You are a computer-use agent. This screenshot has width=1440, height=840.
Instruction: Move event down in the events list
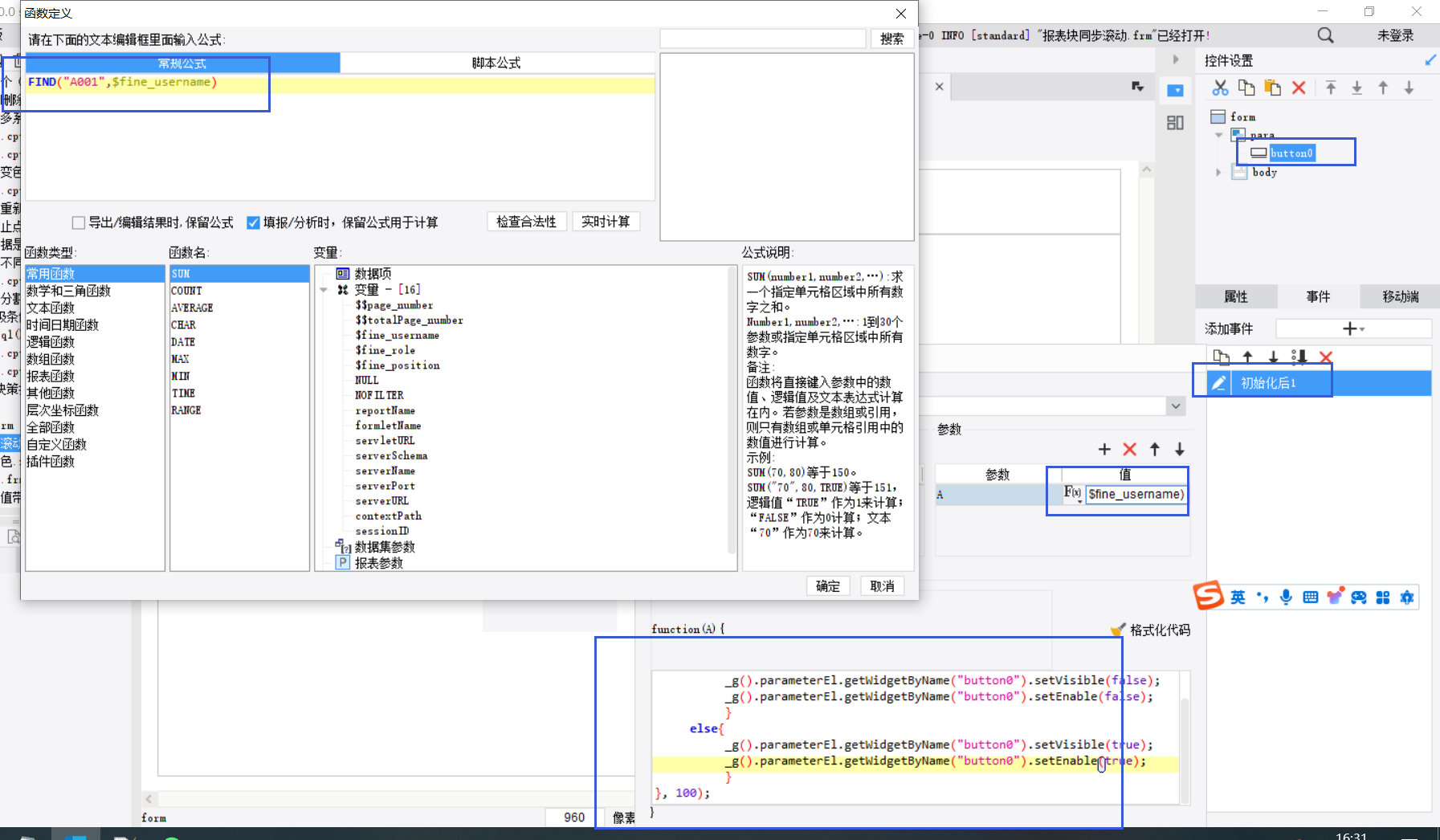(x=1273, y=357)
